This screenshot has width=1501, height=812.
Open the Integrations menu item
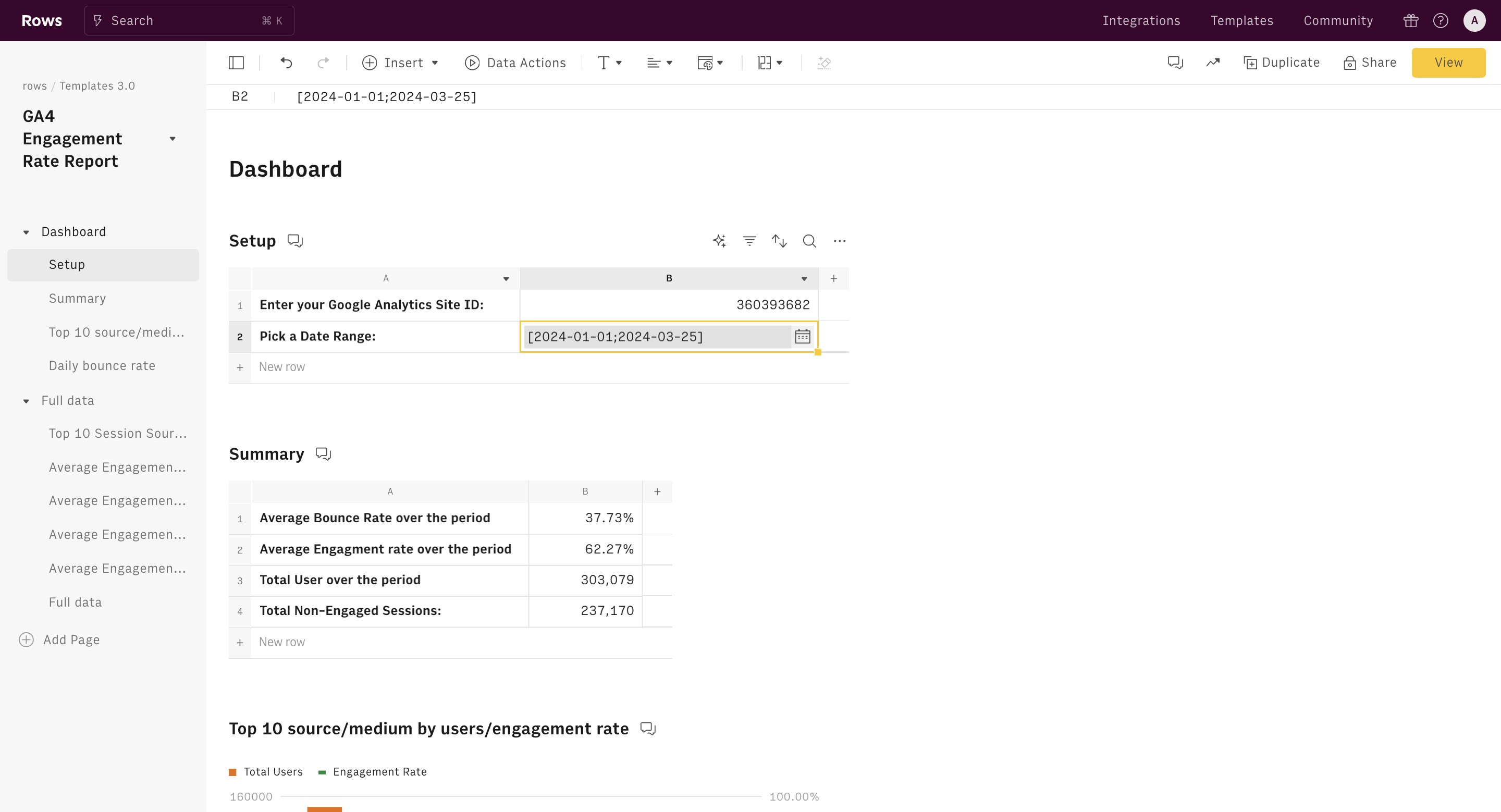pos(1141,21)
